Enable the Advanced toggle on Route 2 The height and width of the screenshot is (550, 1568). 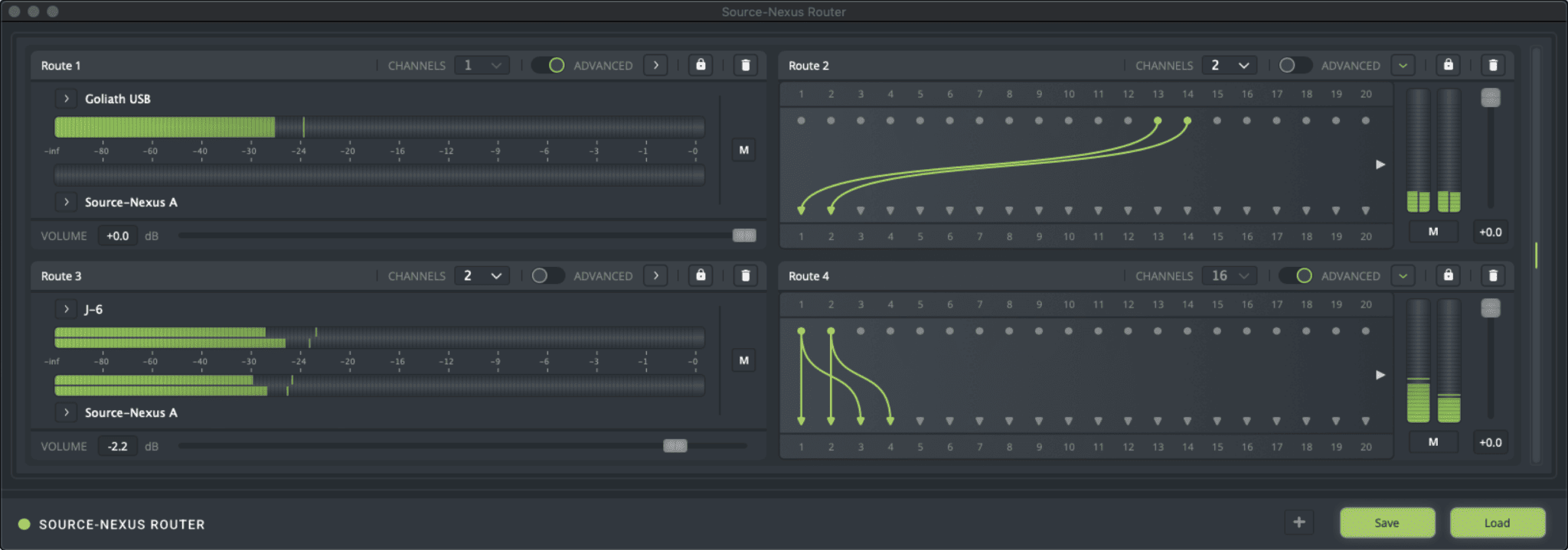tap(1295, 65)
